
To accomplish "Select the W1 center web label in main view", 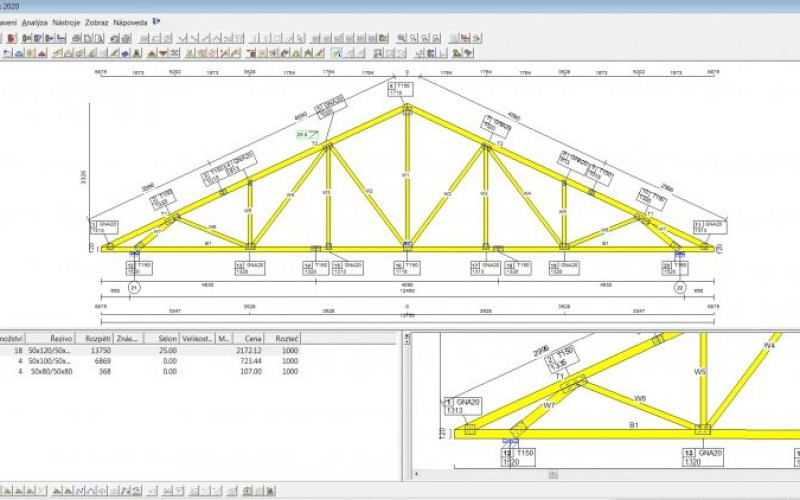I will tap(406, 175).
